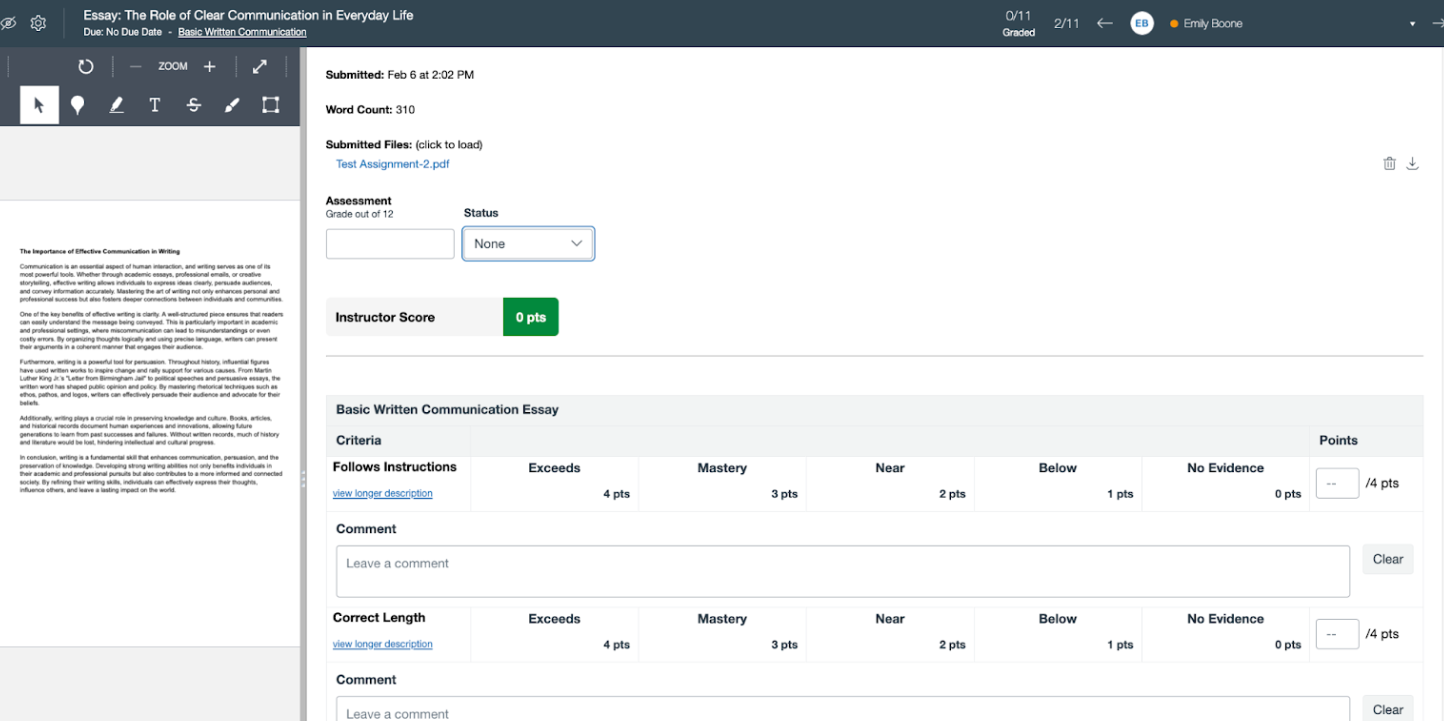Rotate the document preview

(x=86, y=67)
